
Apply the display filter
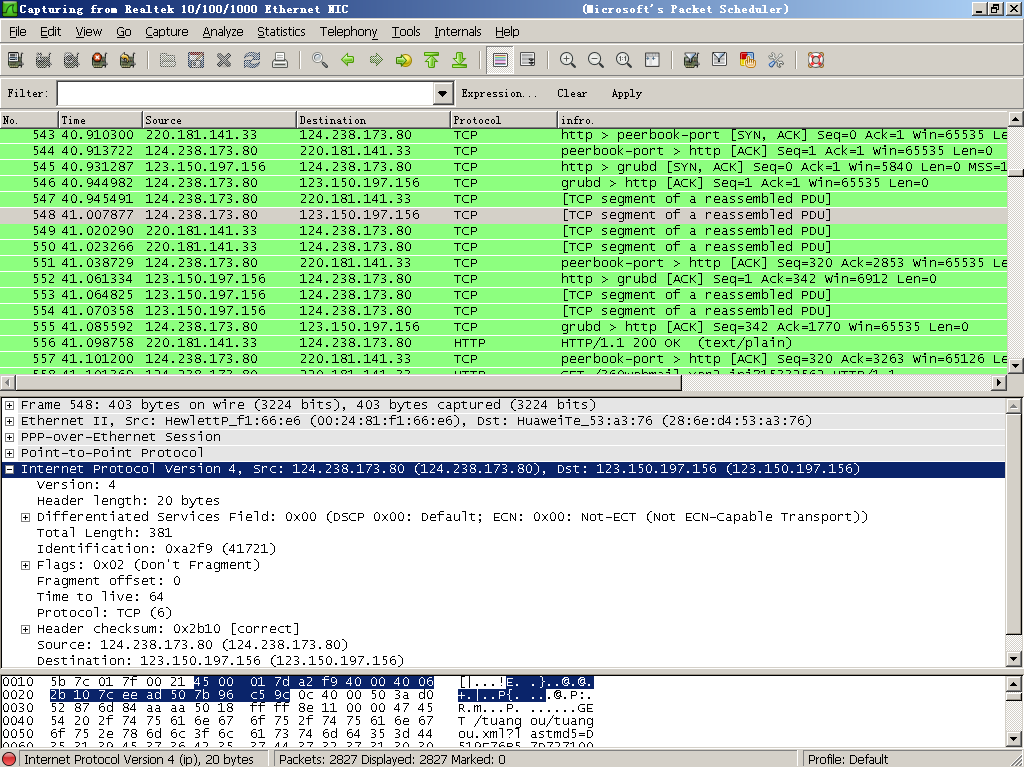tap(627, 93)
